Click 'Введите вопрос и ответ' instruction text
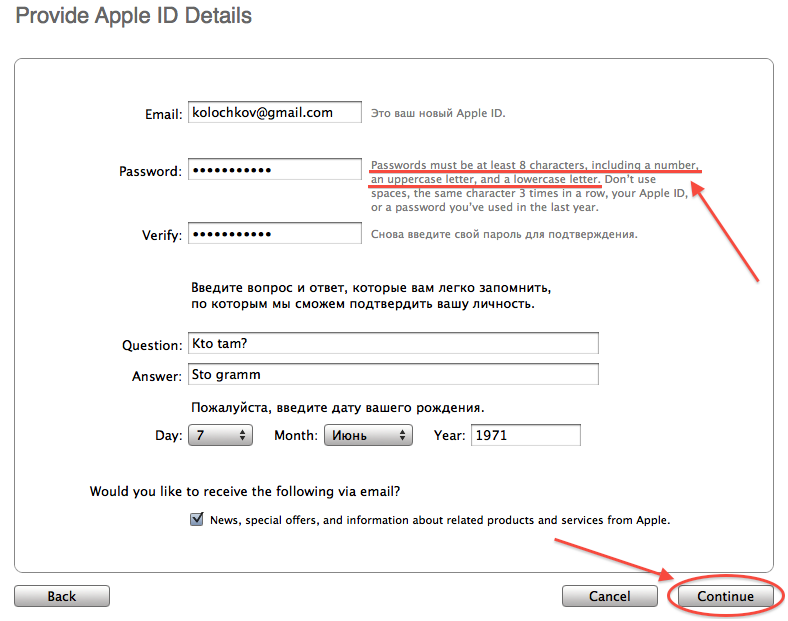Viewport: 788px width, 621px height. pos(371,295)
